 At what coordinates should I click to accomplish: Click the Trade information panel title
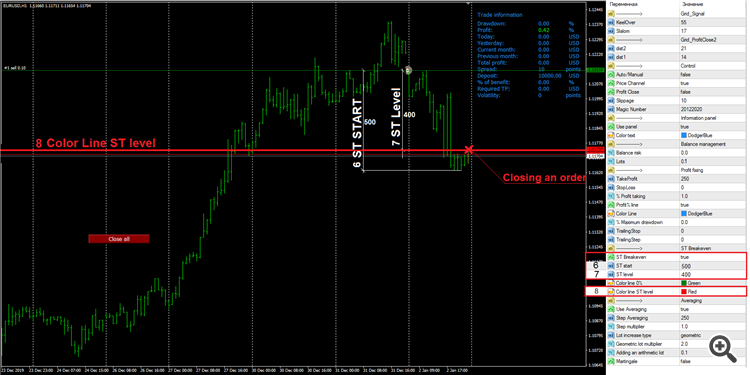(500, 15)
